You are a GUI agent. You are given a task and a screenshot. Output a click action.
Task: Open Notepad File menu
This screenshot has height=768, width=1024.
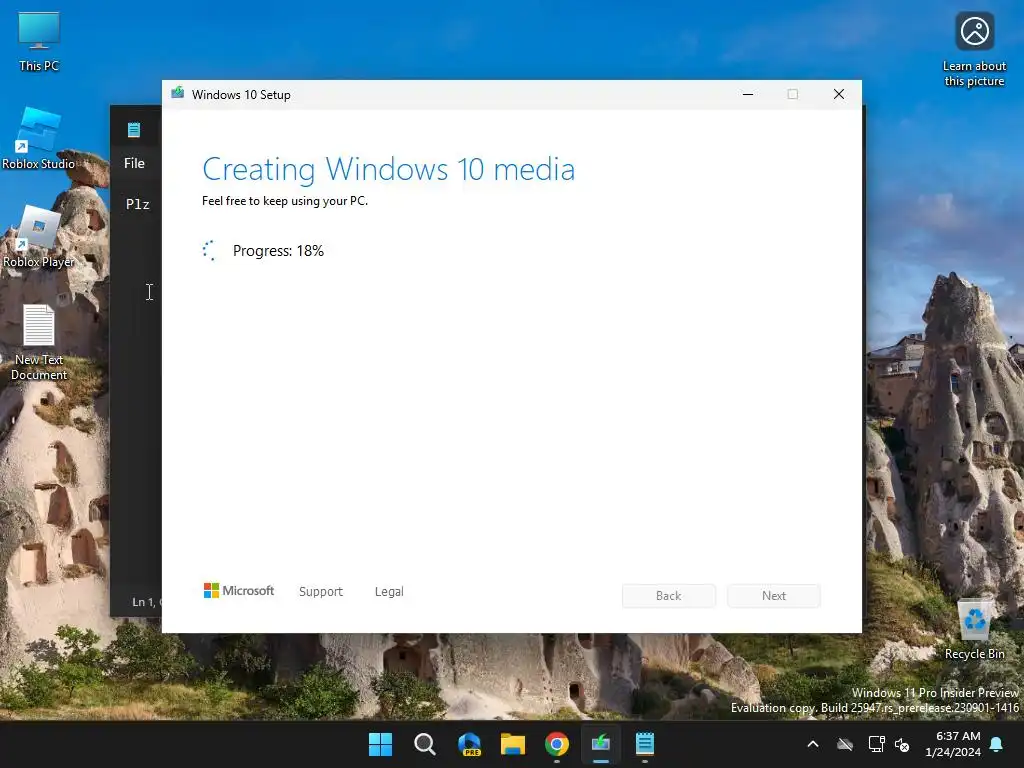(135, 163)
